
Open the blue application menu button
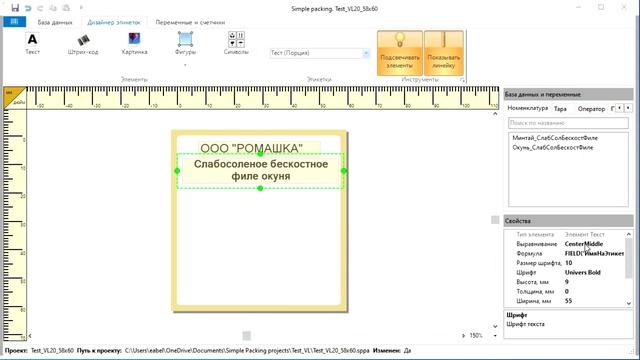click(15, 22)
